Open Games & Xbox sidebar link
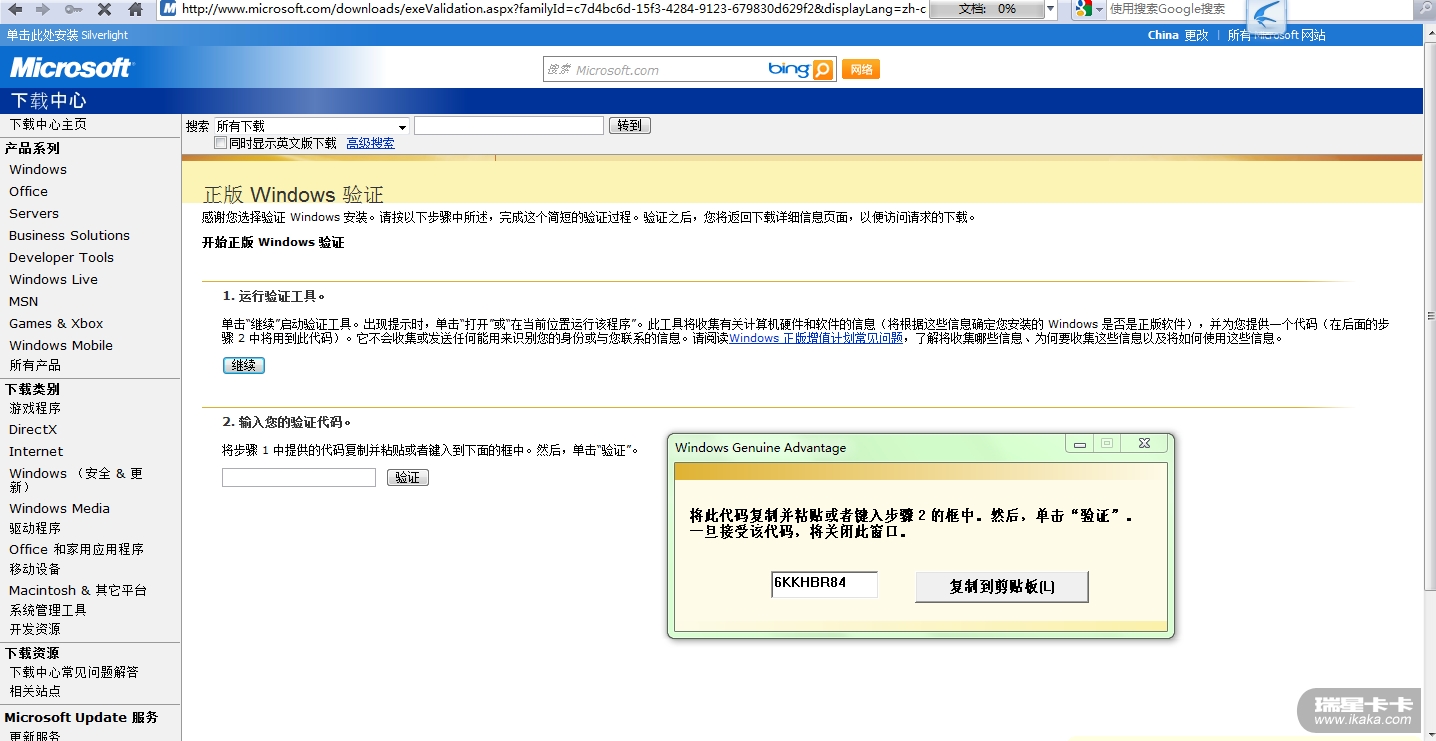 coord(56,323)
